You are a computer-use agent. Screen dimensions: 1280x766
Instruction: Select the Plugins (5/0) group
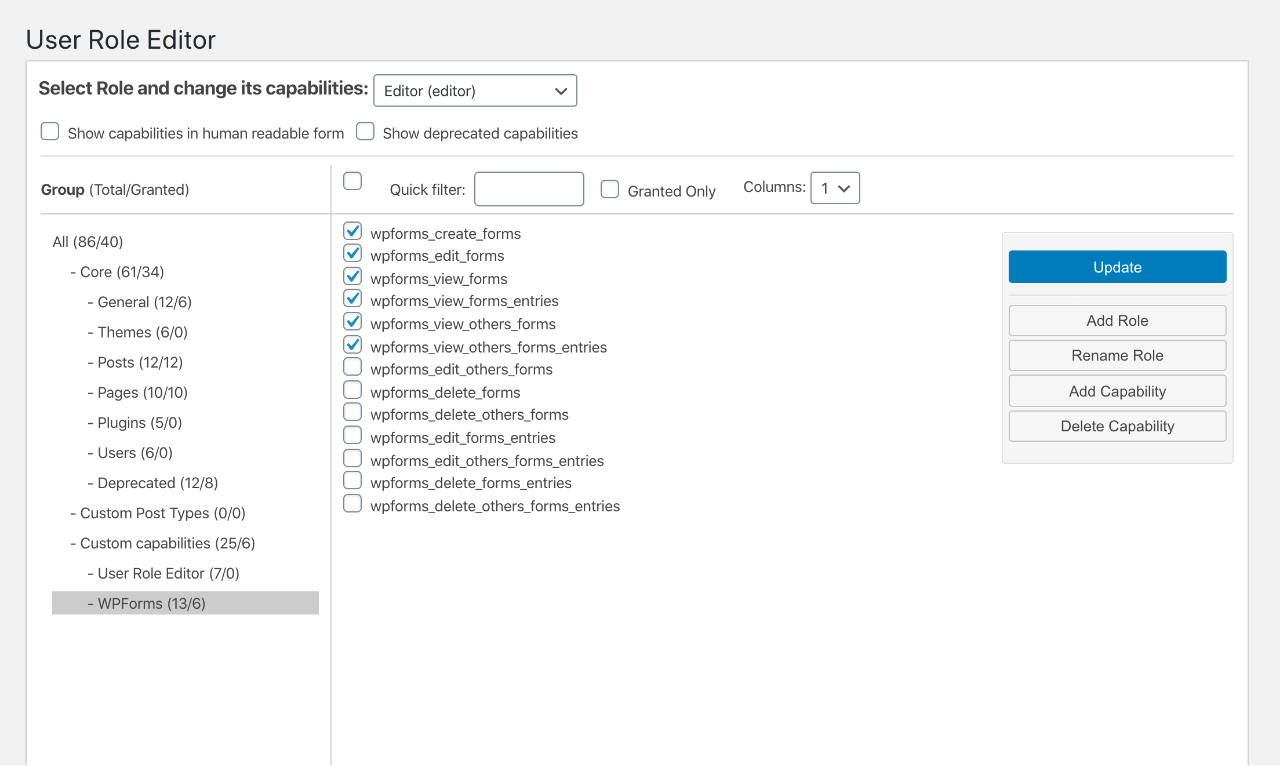pos(139,423)
